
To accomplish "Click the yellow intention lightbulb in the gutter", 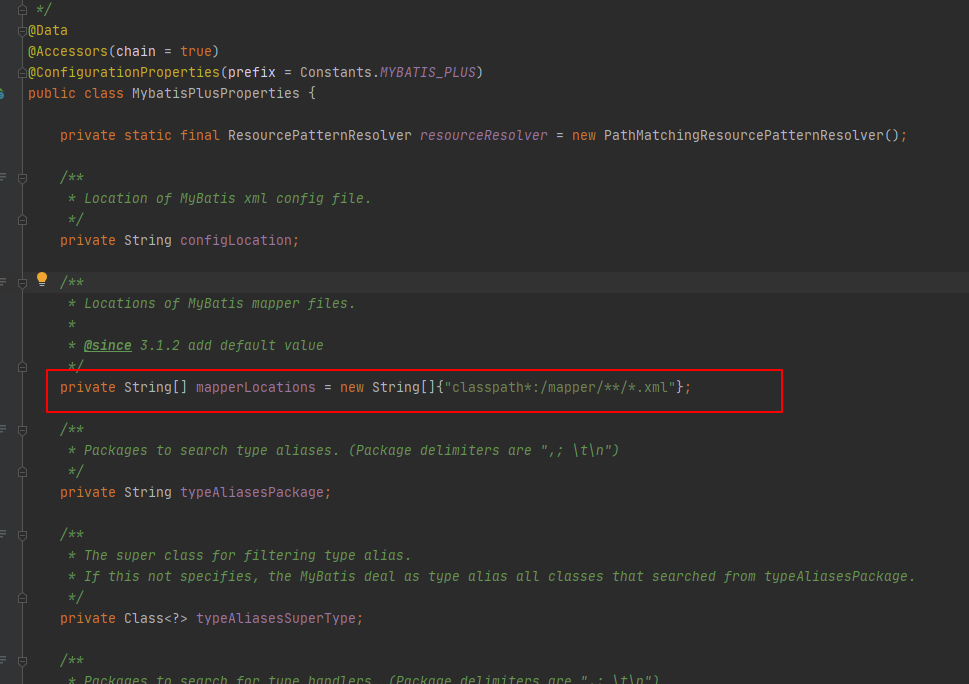I will 41,281.
